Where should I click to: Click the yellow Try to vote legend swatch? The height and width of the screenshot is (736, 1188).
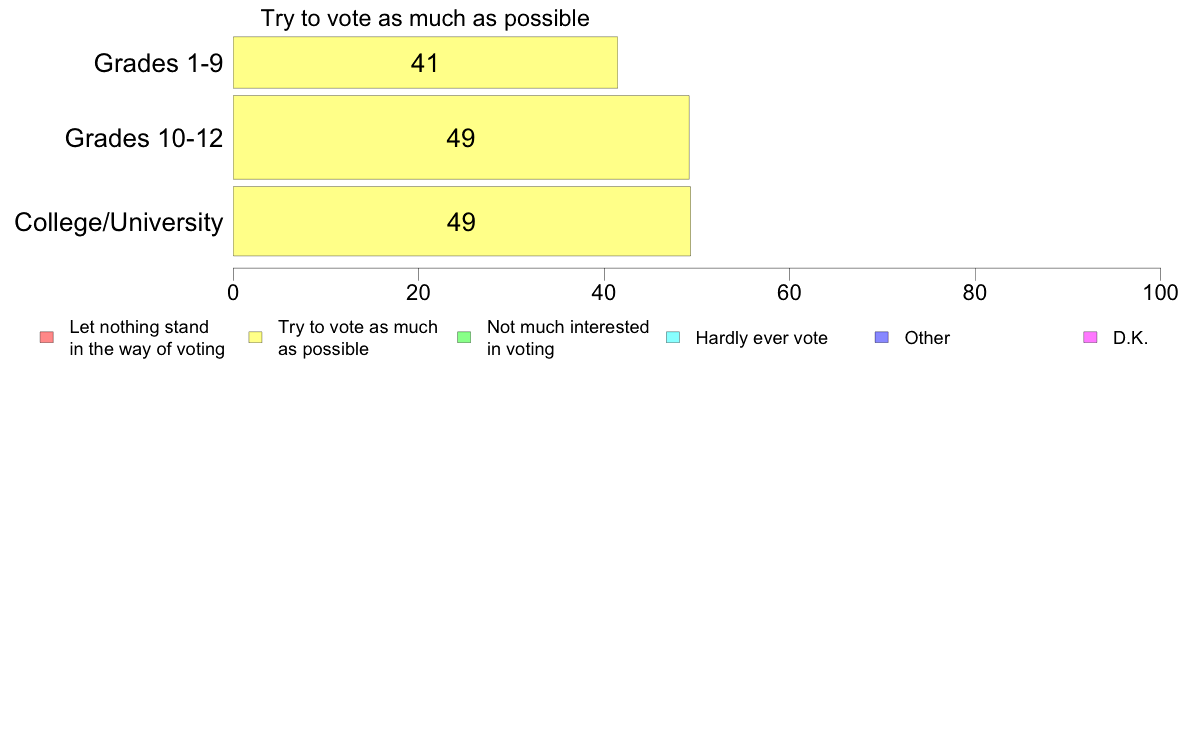click(255, 337)
